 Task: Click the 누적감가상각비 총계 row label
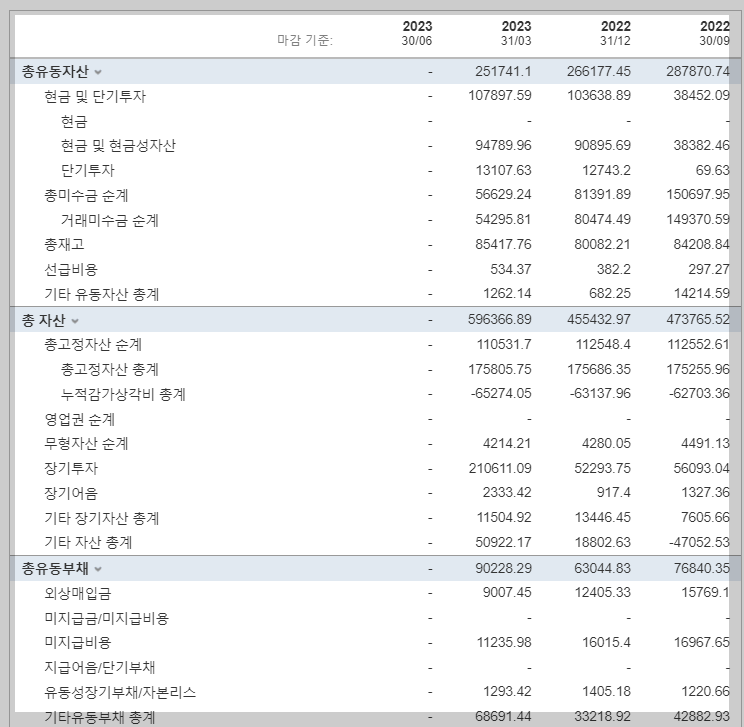pyautogui.click(x=123, y=394)
